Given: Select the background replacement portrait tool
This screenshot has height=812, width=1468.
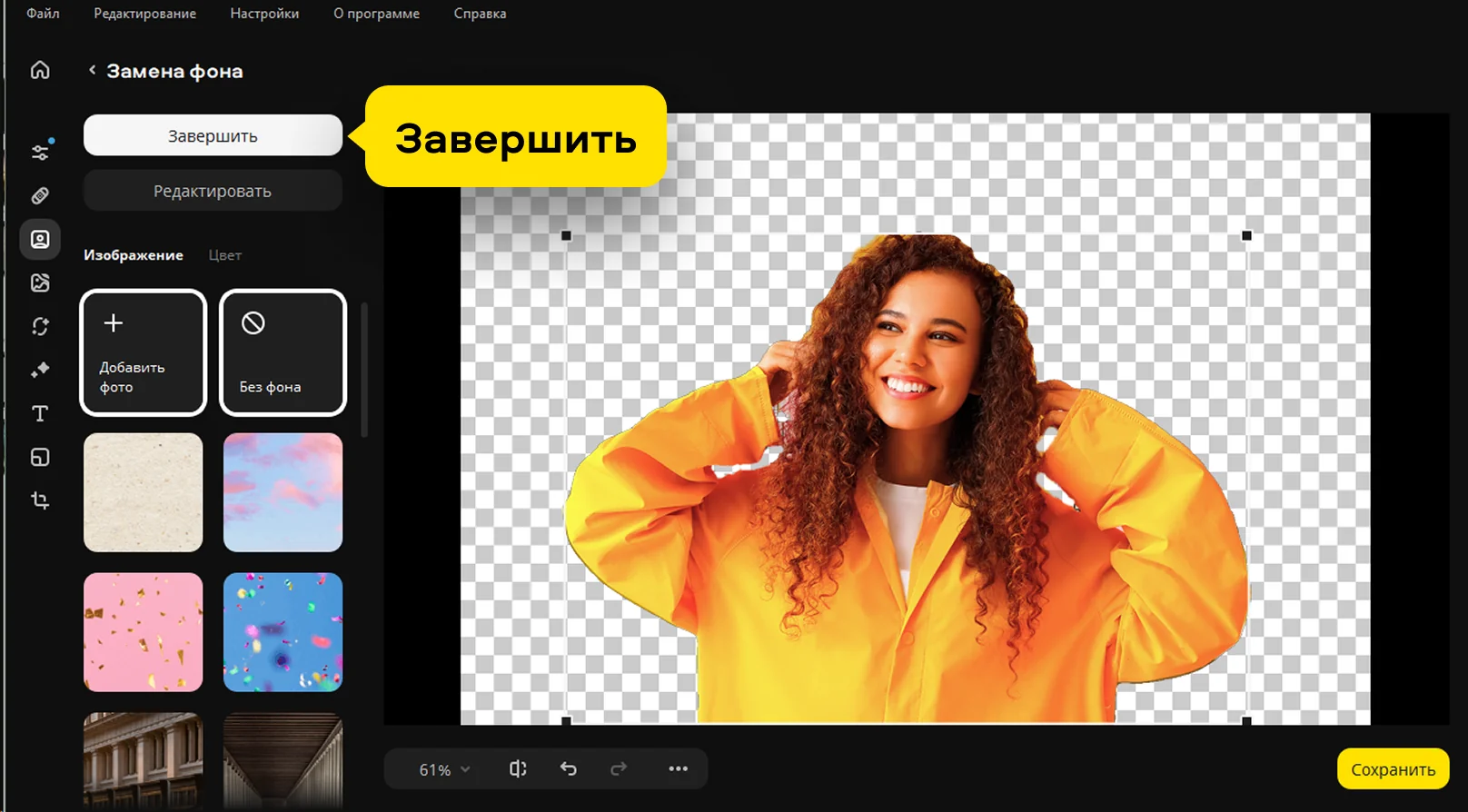Looking at the screenshot, I should (40, 239).
